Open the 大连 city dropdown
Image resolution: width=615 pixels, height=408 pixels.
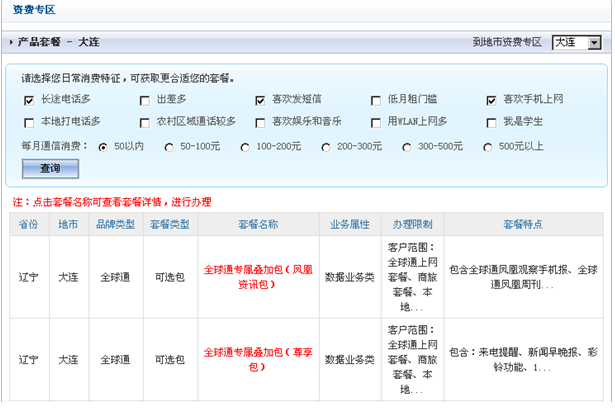[x=577, y=42]
